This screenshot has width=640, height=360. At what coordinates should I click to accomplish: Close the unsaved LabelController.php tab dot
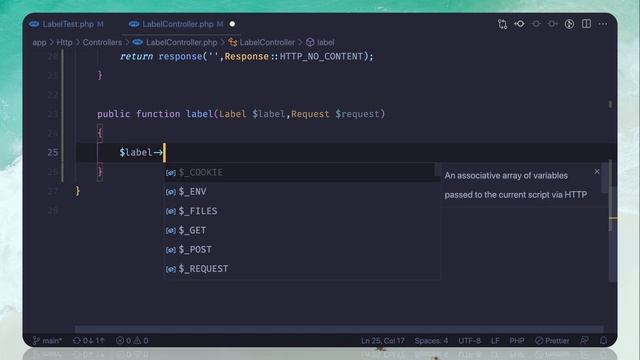point(232,24)
